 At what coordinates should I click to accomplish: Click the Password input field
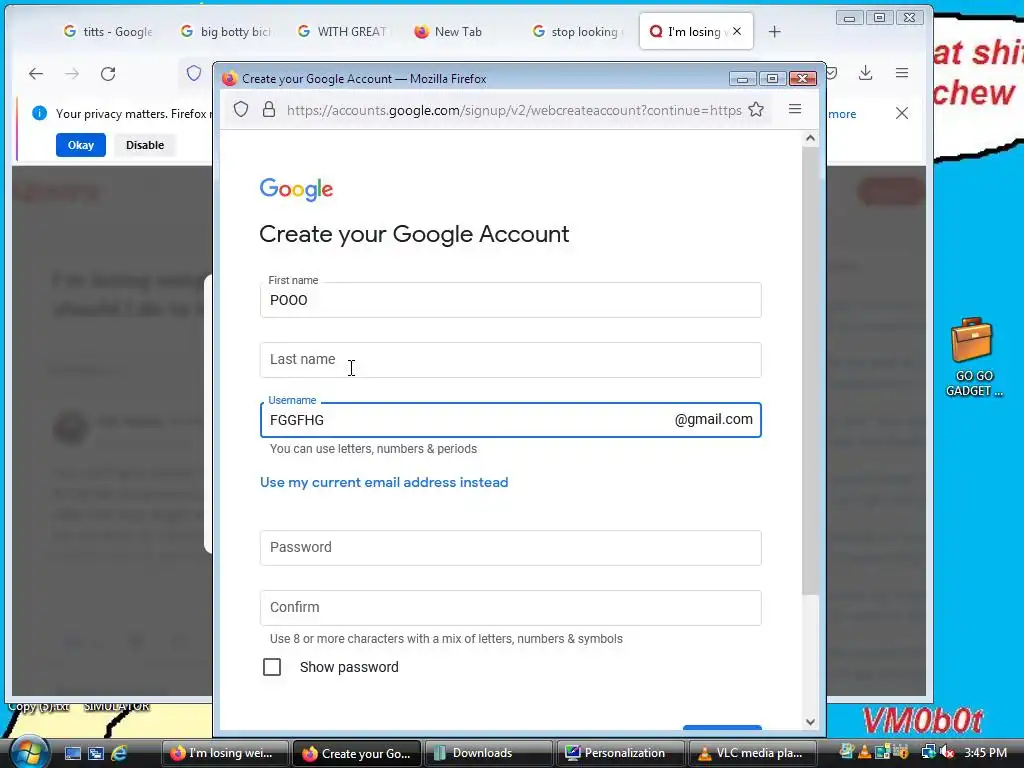click(511, 548)
